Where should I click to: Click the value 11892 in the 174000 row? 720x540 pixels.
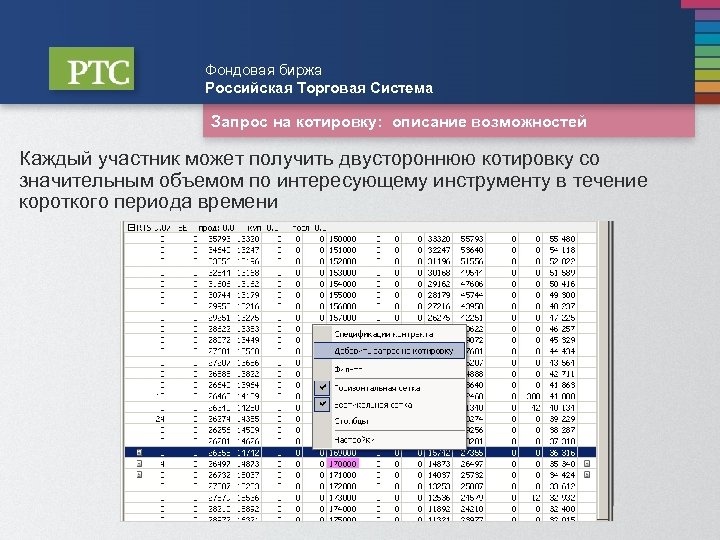(439, 509)
